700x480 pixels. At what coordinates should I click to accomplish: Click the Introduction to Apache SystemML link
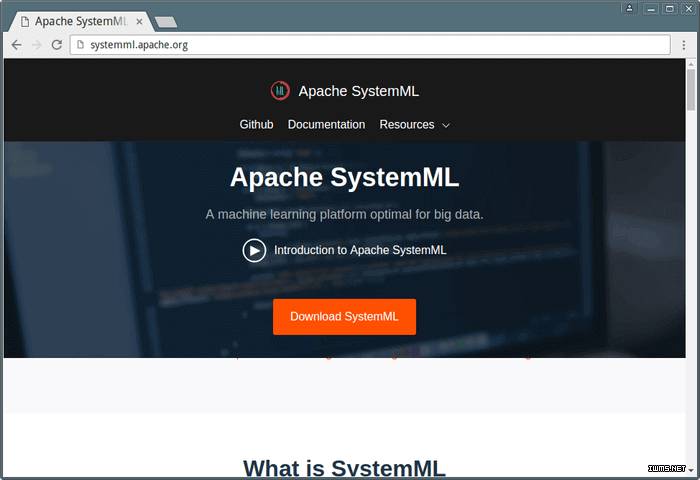pos(360,250)
